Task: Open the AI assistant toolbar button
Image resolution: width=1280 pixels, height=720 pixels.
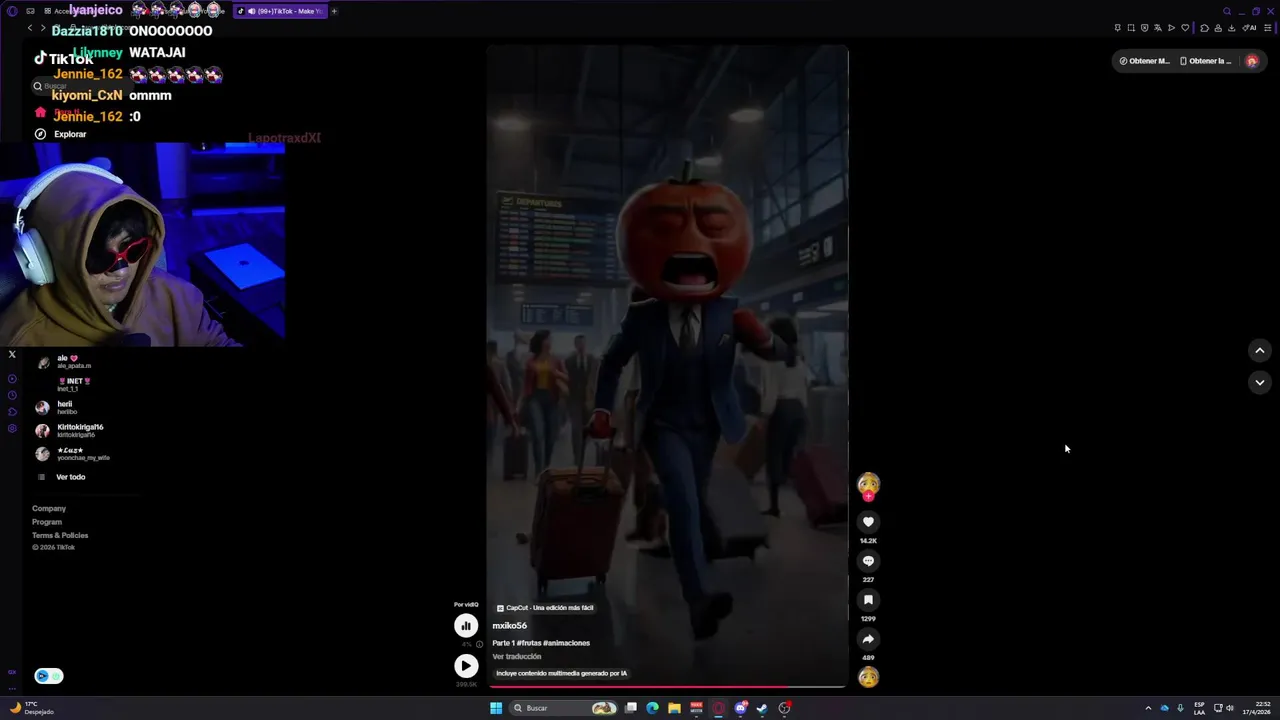Action: coord(1248,28)
